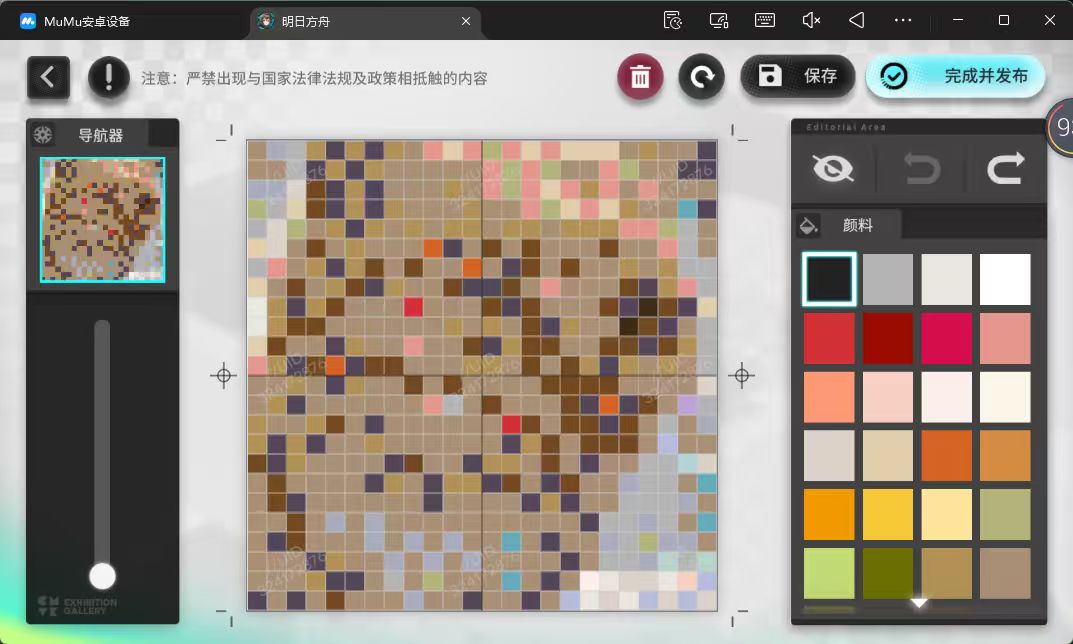Choose the salmon pink swatch
Viewport: 1073px width, 644px height.
click(x=1005, y=338)
